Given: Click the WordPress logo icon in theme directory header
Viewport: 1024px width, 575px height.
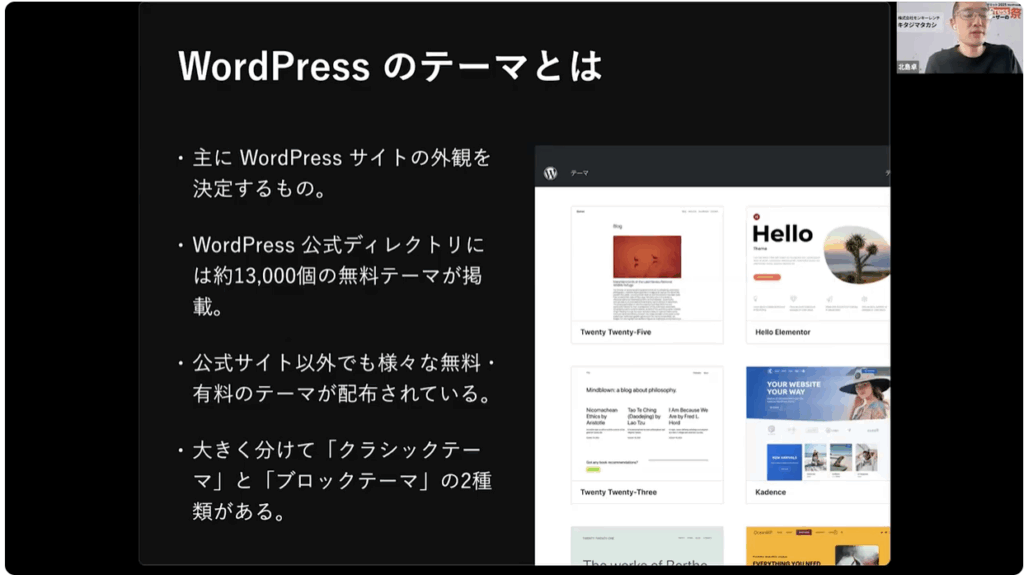Looking at the screenshot, I should click(551, 173).
